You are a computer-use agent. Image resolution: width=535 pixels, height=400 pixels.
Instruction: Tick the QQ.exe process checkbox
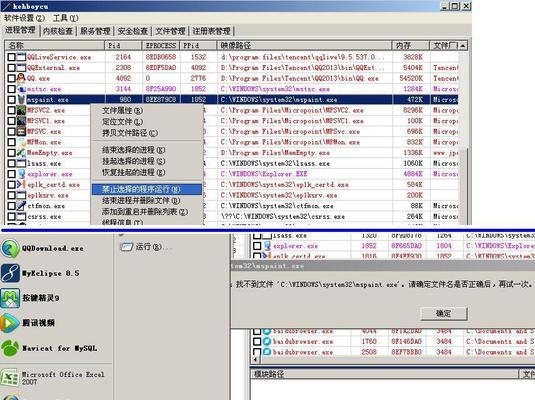pyautogui.click(x=12, y=78)
